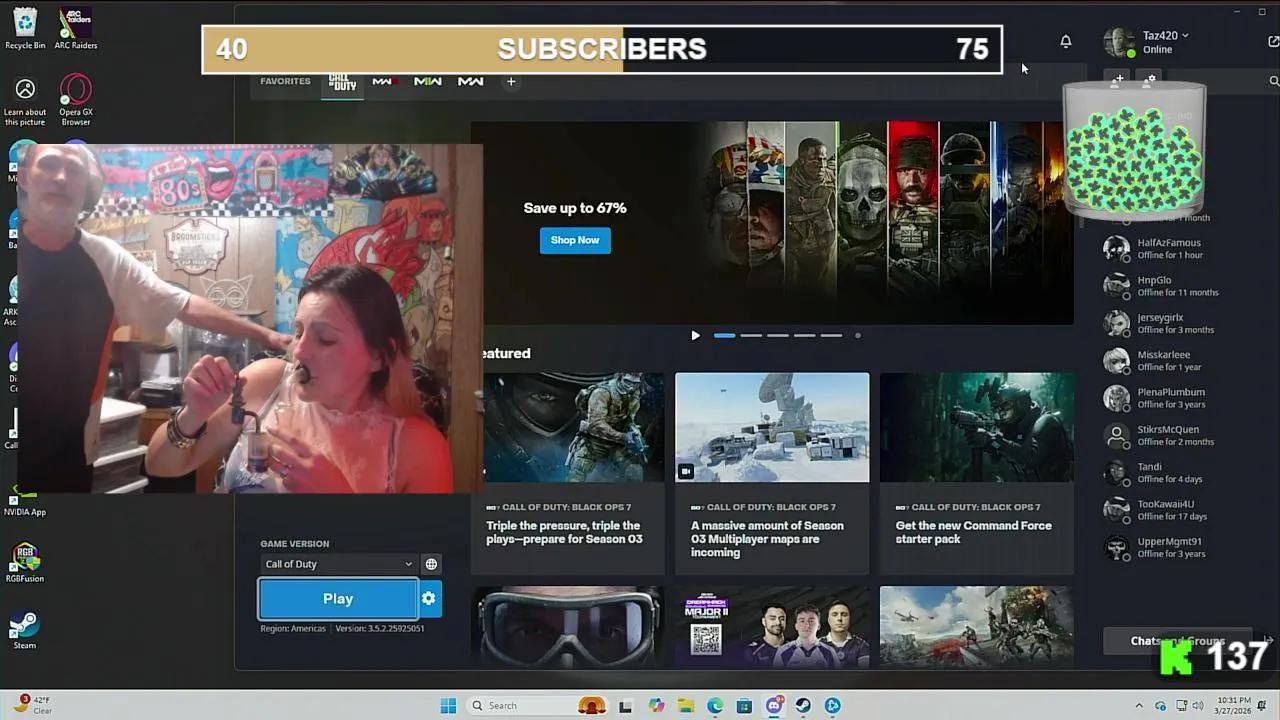Open the Call of Duty game tab
Image resolution: width=1280 pixels, height=720 pixels.
pyautogui.click(x=343, y=83)
